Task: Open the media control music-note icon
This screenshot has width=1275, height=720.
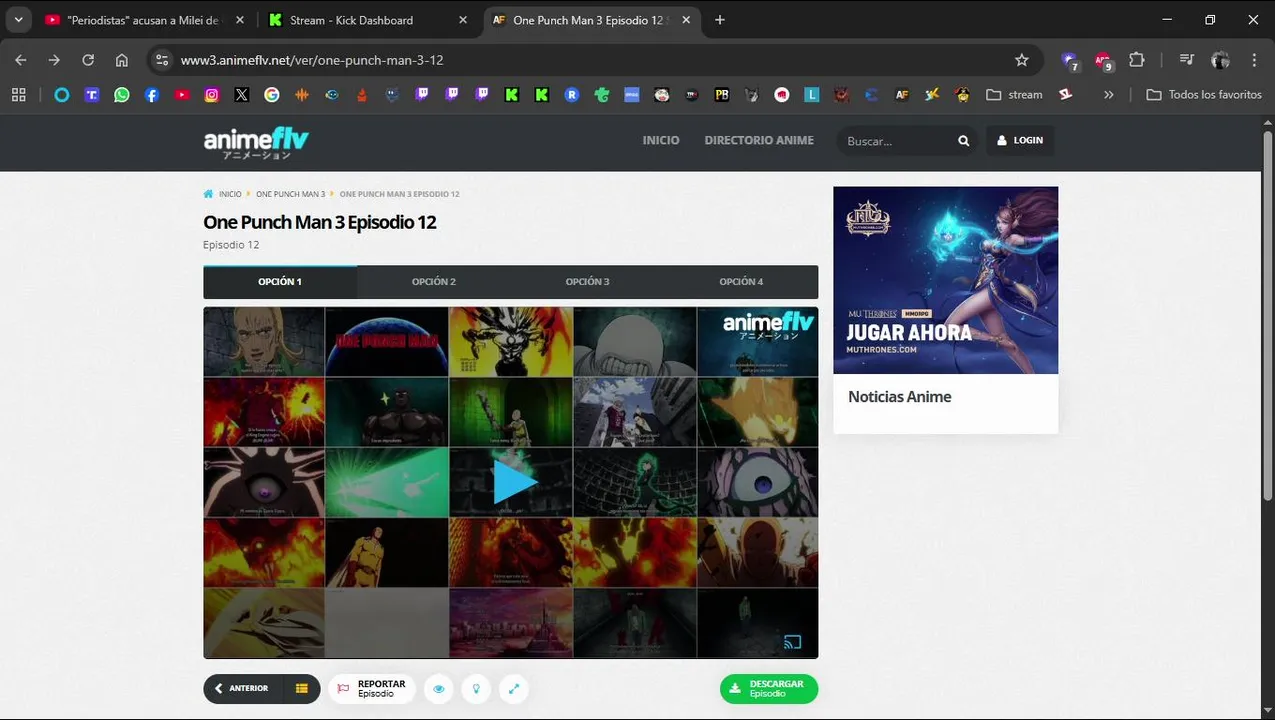Action: [x=1186, y=60]
